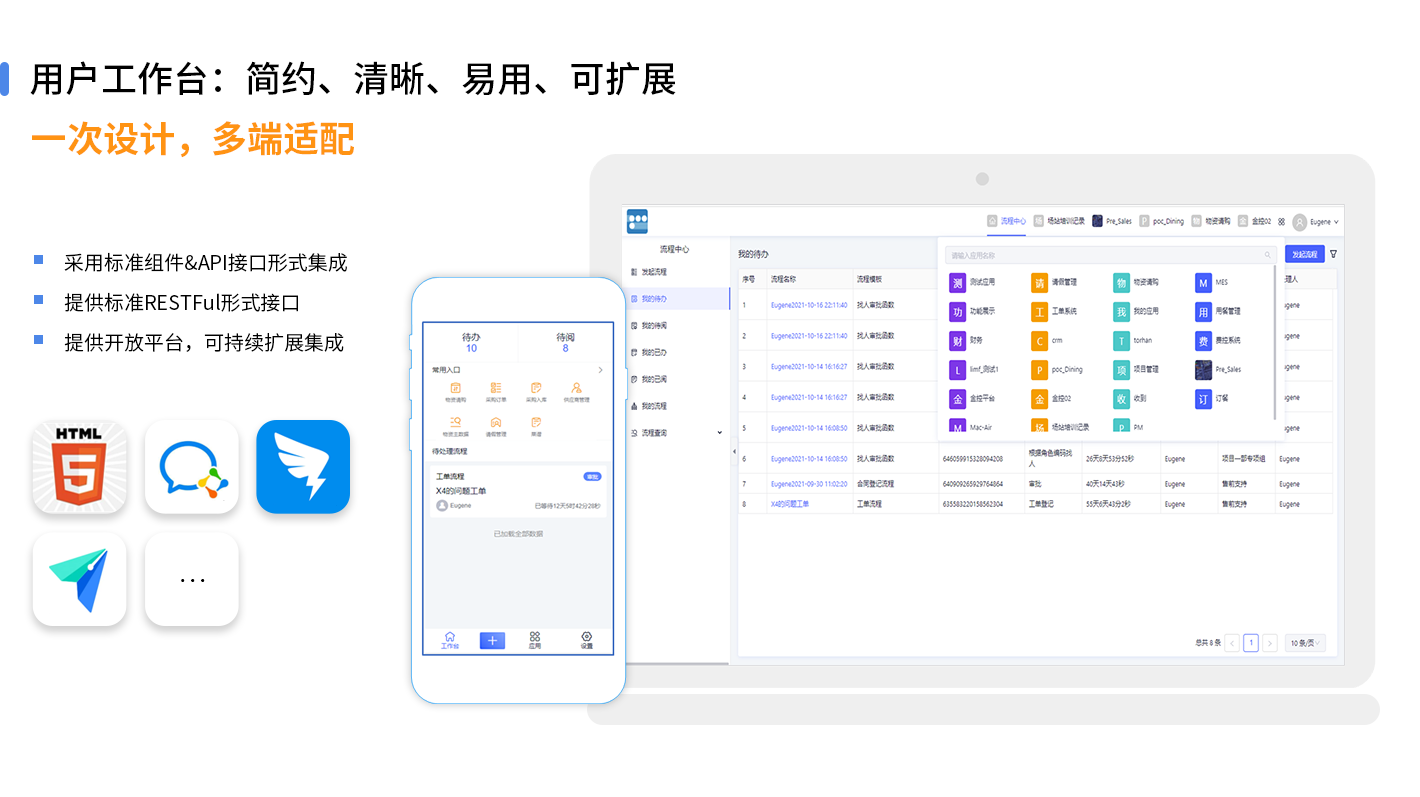Screen dimensions: 1420x797
Task: Tap the blue plus button on phone
Action: (x=492, y=641)
